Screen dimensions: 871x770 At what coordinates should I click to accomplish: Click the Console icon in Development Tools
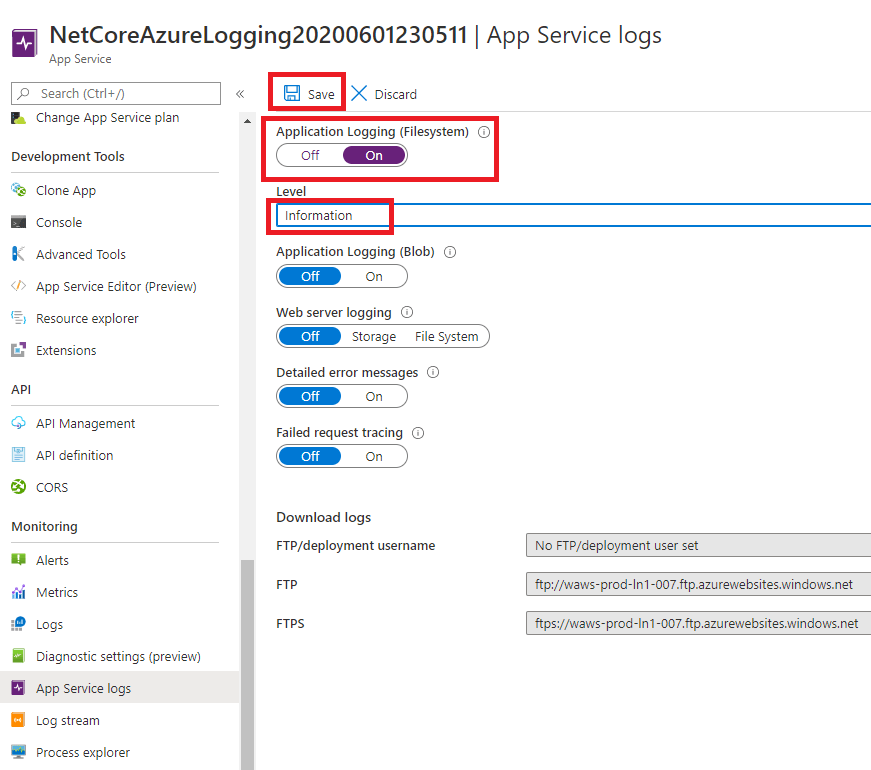coord(19,222)
